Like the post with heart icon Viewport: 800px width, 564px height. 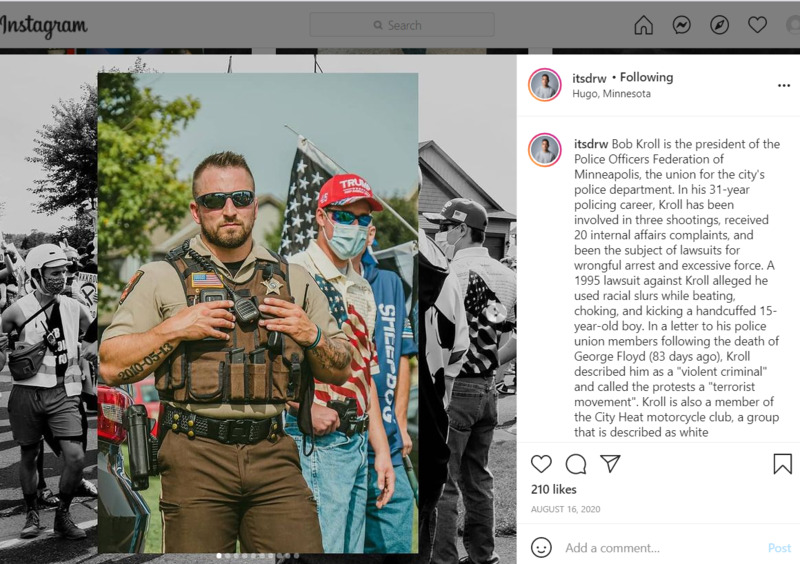click(541, 463)
